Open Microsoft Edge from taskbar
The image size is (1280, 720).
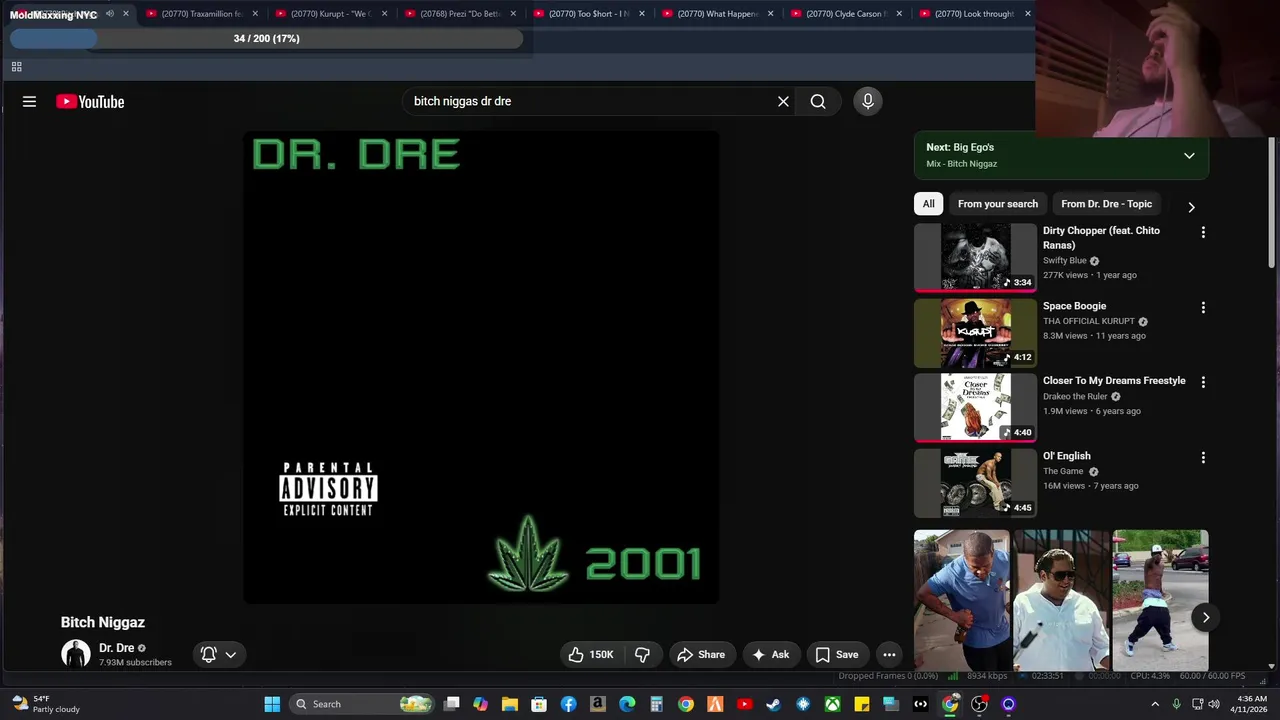pos(627,704)
